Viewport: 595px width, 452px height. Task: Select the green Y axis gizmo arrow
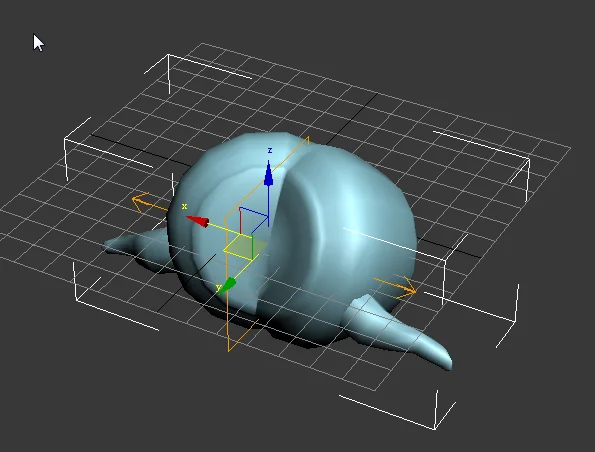pyautogui.click(x=227, y=286)
